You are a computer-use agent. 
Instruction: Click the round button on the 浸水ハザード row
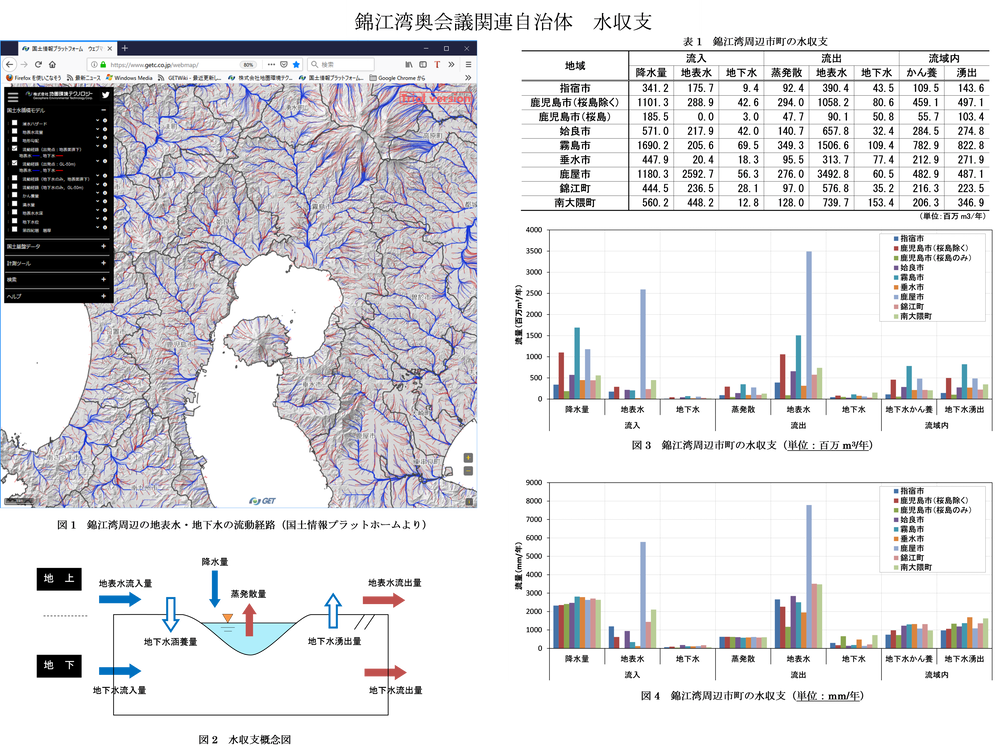pyautogui.click(x=105, y=121)
